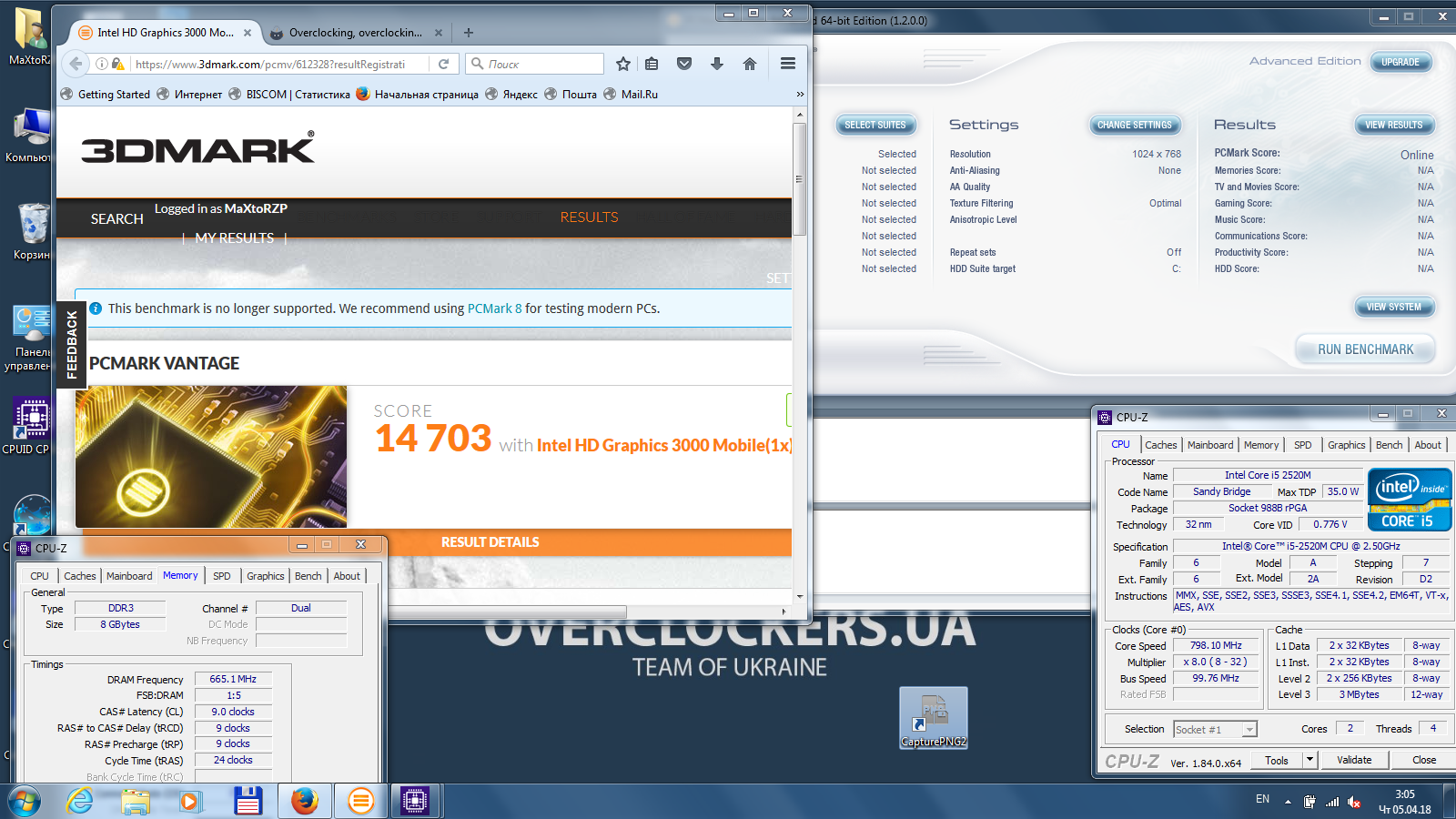Switch to Graphics tab in right CPU-Z window

tap(1346, 445)
